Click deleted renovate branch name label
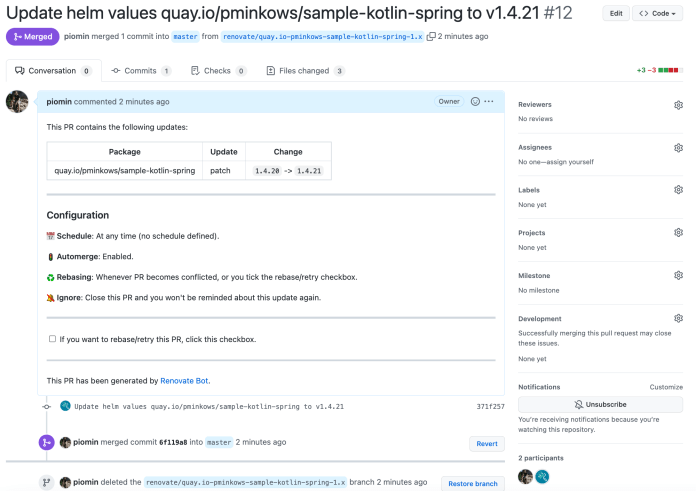Image resolution: width=696 pixels, height=491 pixels. coord(245,482)
